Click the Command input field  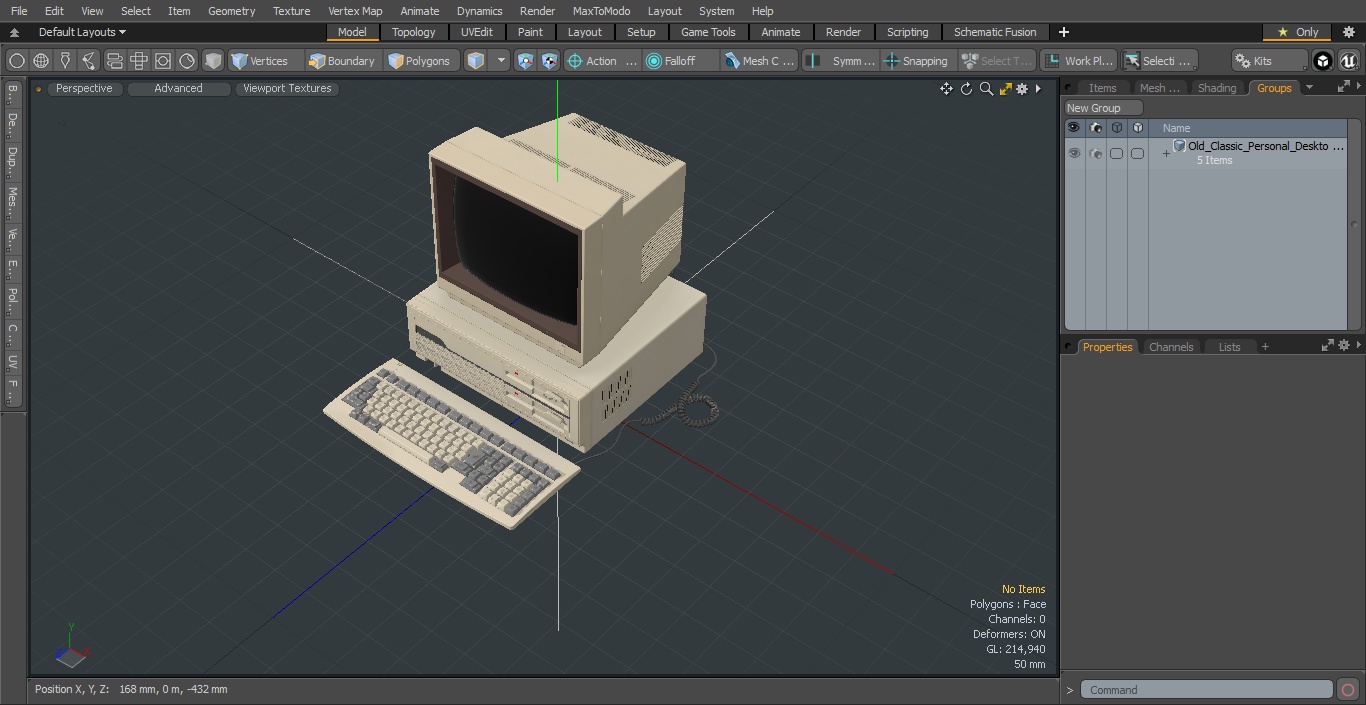(x=1207, y=690)
